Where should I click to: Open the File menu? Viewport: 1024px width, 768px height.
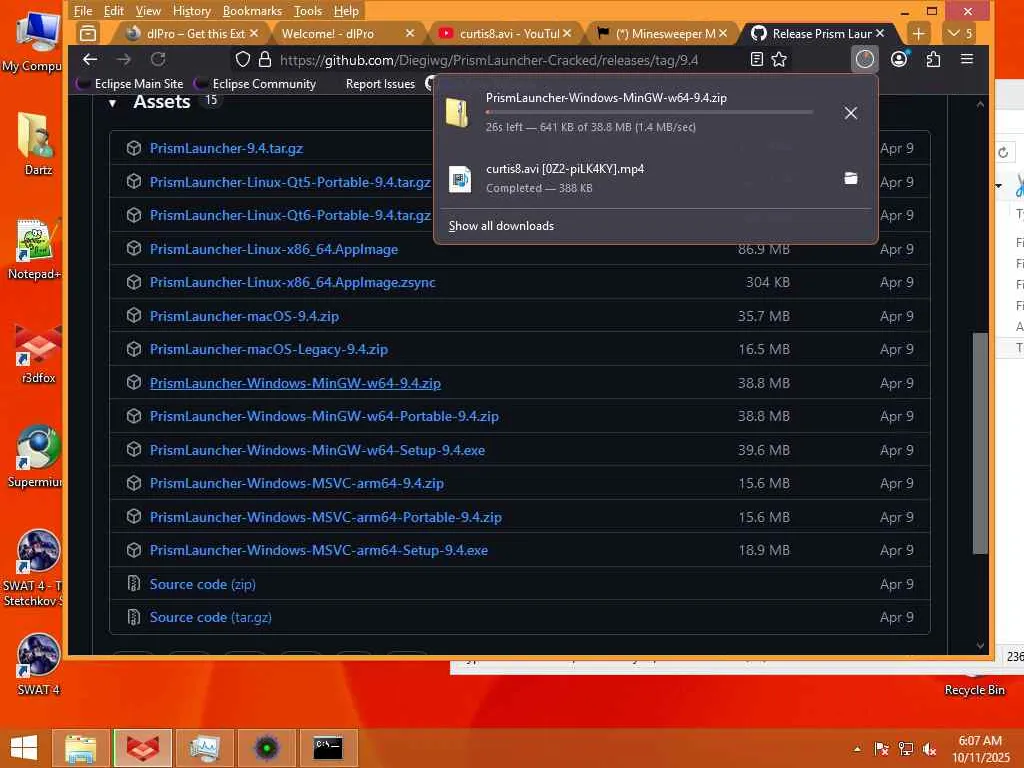[x=82, y=10]
